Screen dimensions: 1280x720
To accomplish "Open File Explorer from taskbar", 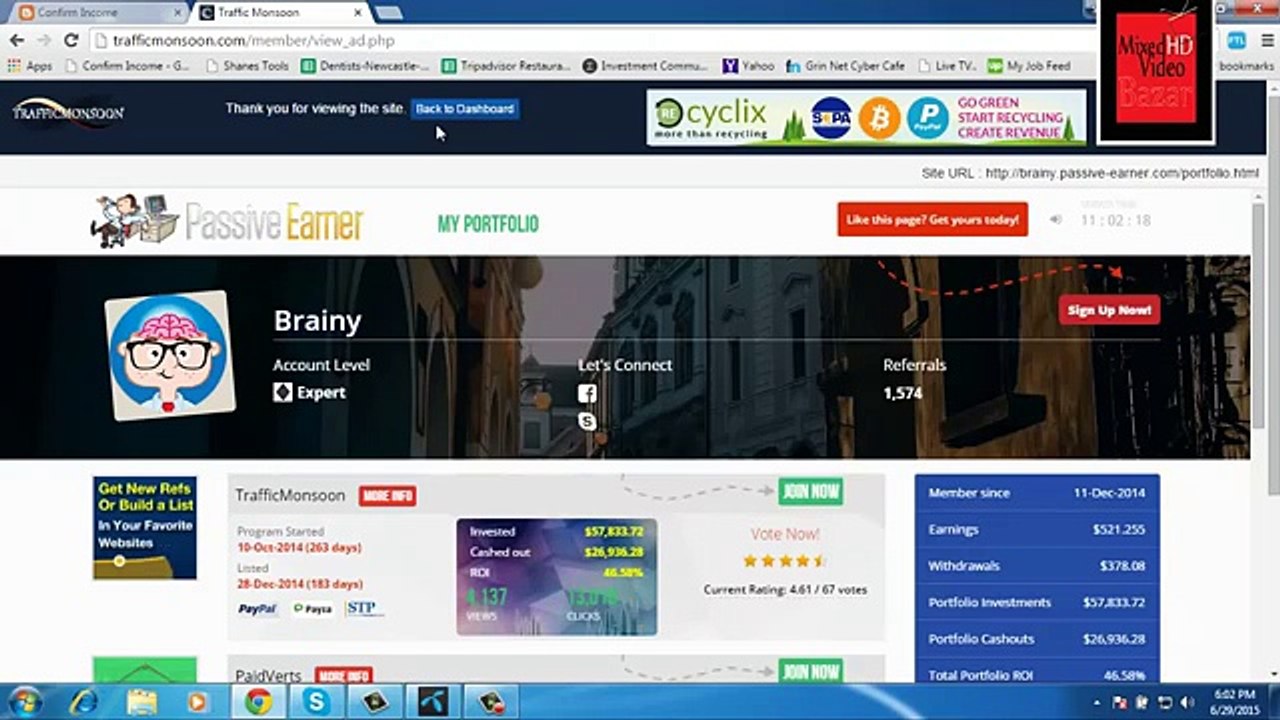I will tap(142, 701).
